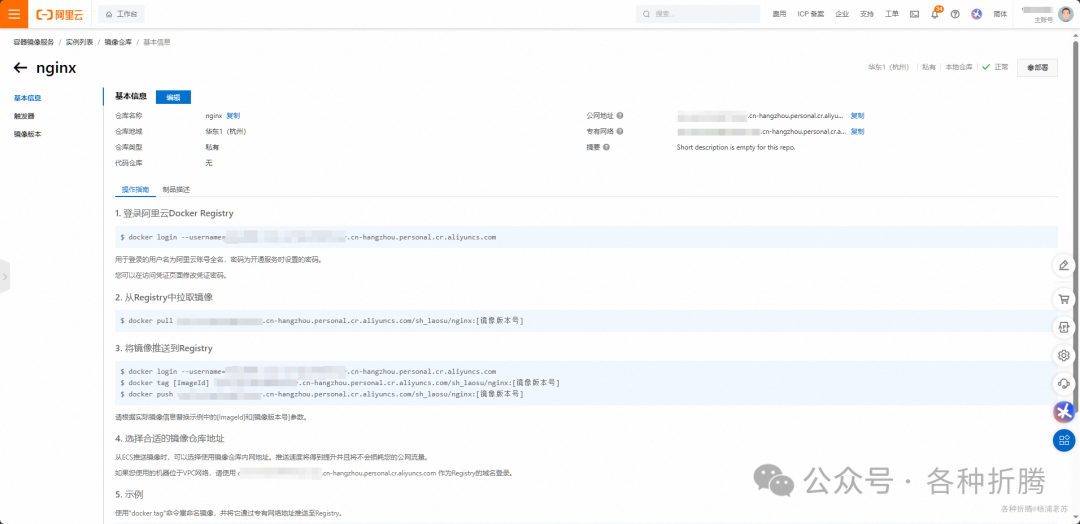Screen dimensions: 1080x524
Task: Click the Short description is empty text
Action: (736, 147)
